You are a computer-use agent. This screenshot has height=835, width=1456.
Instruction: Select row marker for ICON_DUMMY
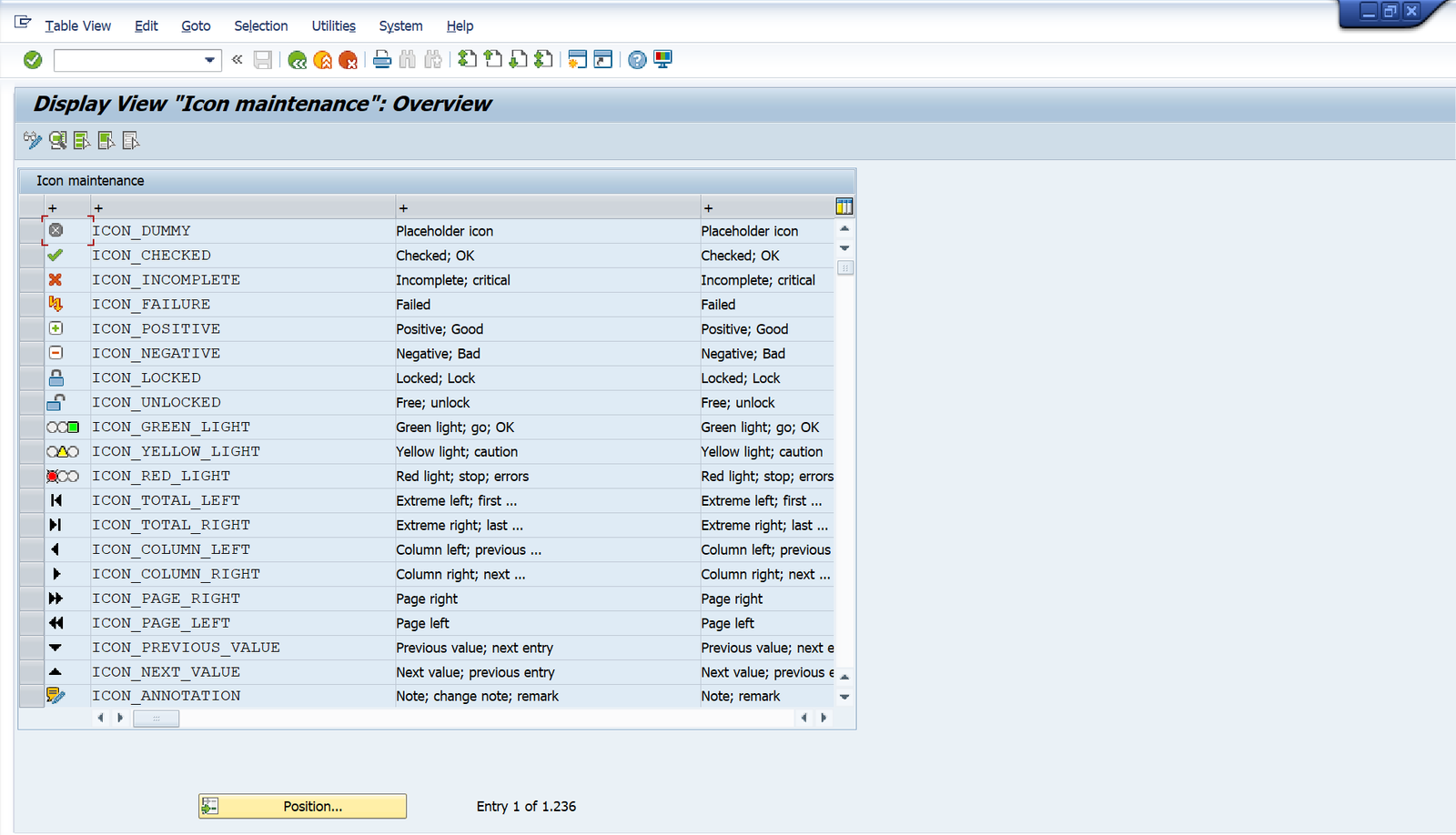click(x=31, y=231)
